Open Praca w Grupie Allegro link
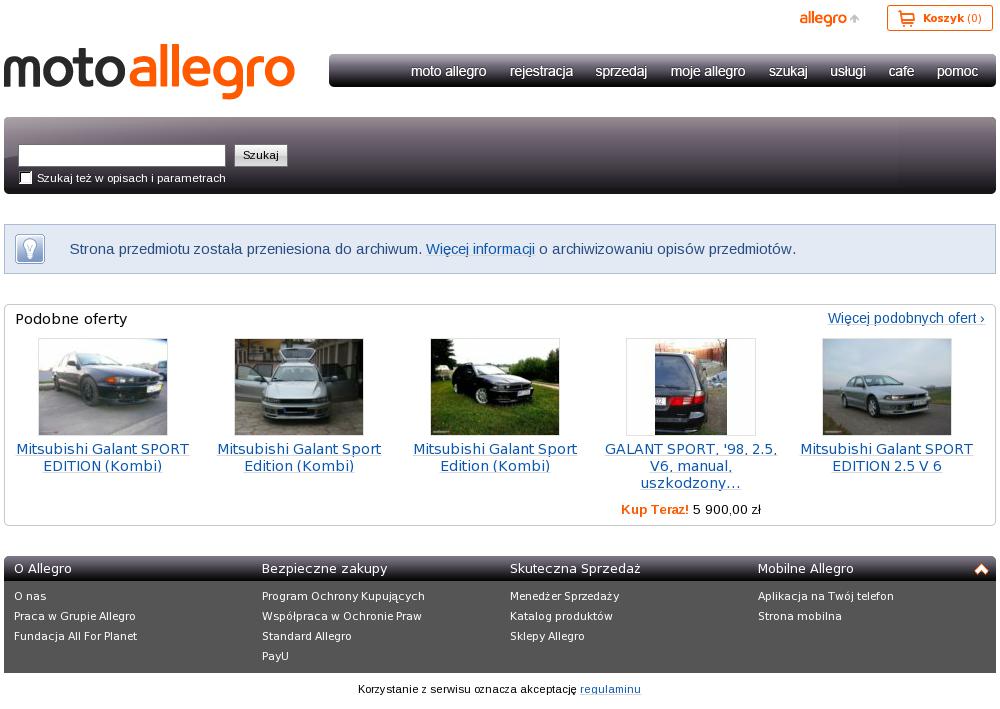This screenshot has width=1000, height=709. pyautogui.click(x=75, y=616)
